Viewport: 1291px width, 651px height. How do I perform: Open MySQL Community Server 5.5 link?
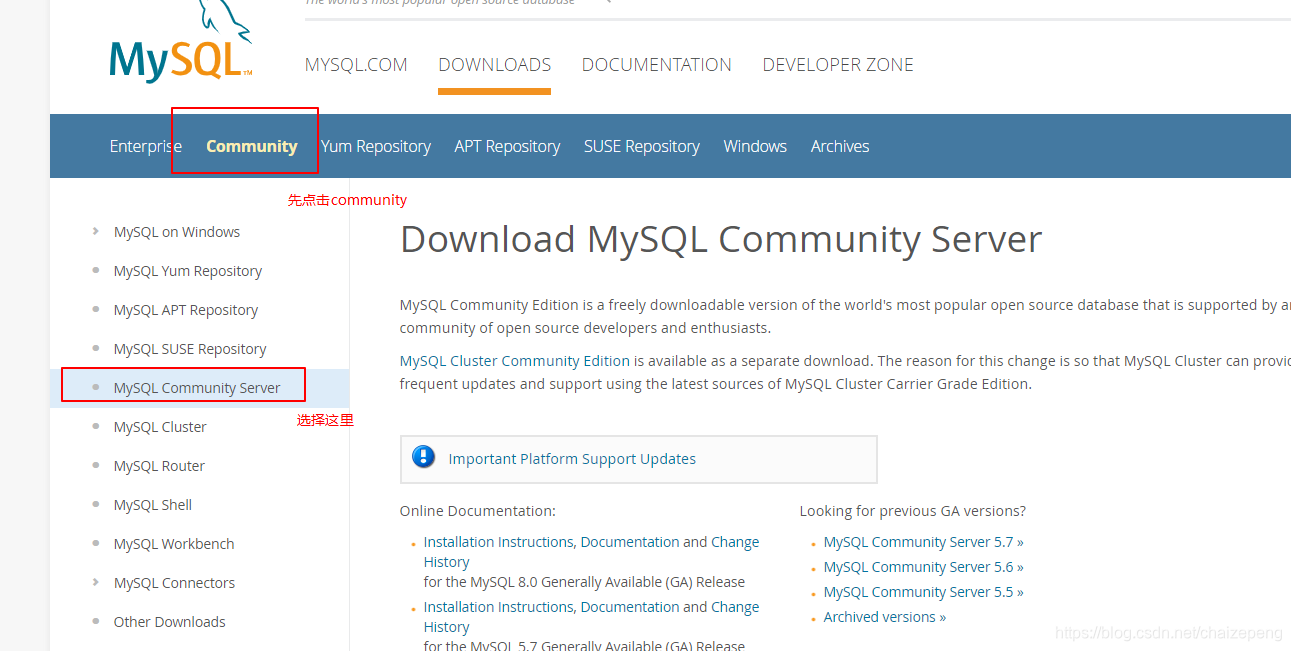923,592
